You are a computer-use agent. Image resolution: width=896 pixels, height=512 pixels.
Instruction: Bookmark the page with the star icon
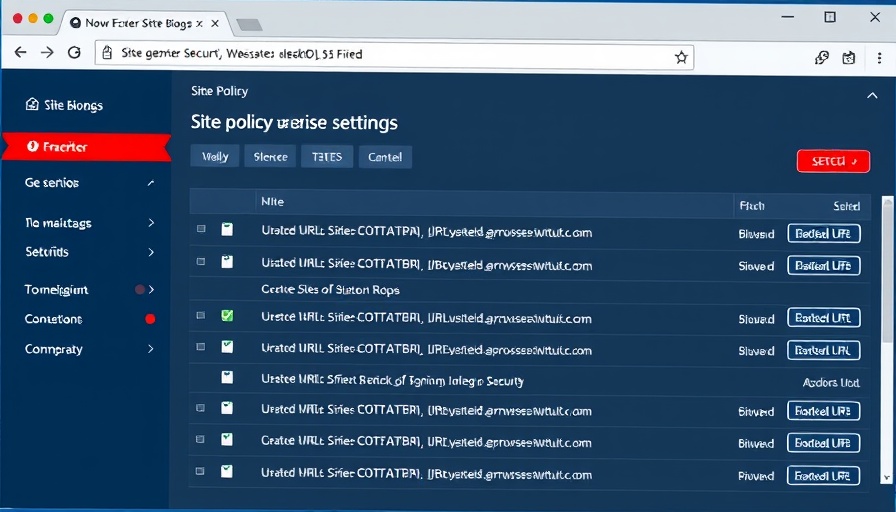[681, 57]
